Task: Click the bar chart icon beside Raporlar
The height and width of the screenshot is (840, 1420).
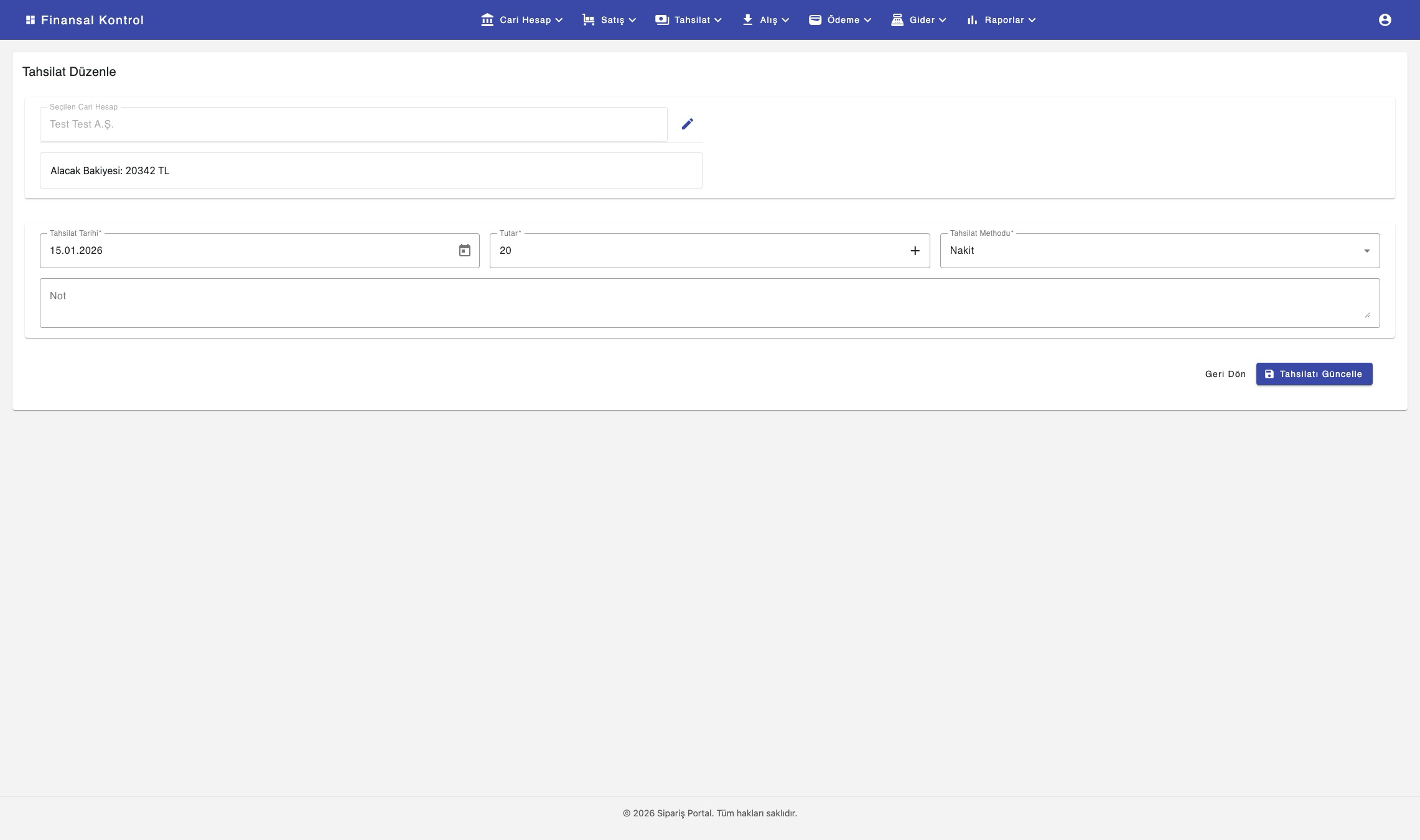Action: 972,20
